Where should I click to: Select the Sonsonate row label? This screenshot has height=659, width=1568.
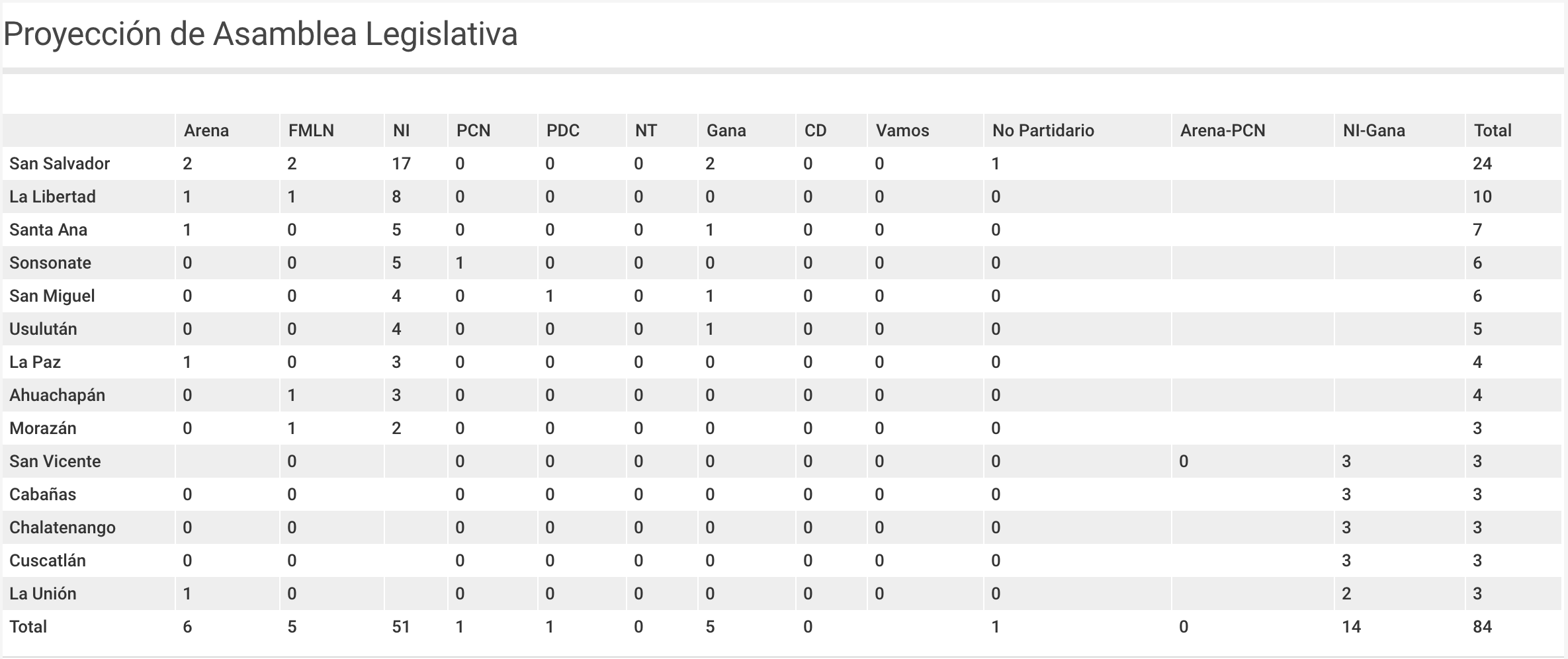pyautogui.click(x=50, y=263)
